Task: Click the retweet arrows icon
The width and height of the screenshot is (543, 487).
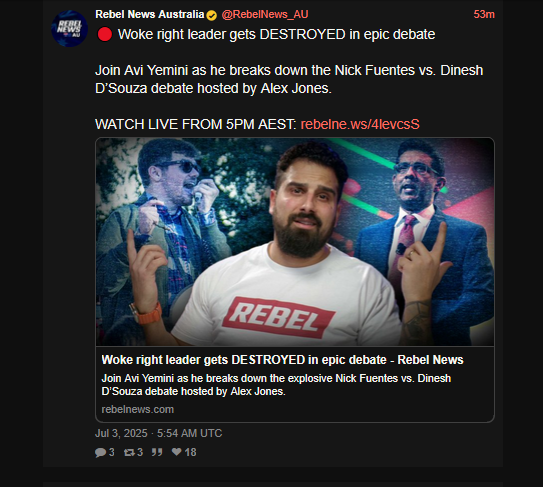Action: click(130, 452)
